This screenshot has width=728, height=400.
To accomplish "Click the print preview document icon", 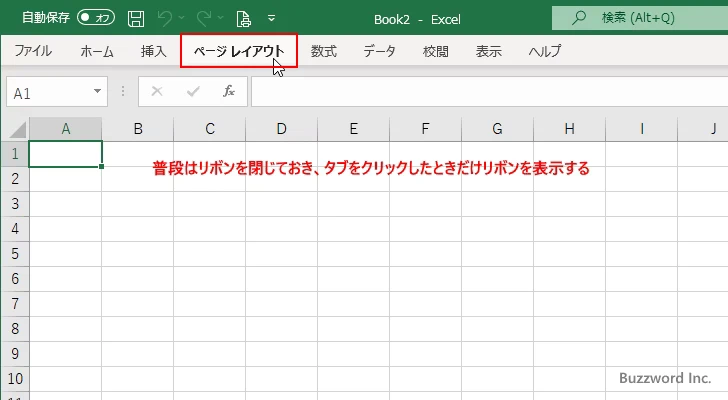I will pyautogui.click(x=244, y=19).
